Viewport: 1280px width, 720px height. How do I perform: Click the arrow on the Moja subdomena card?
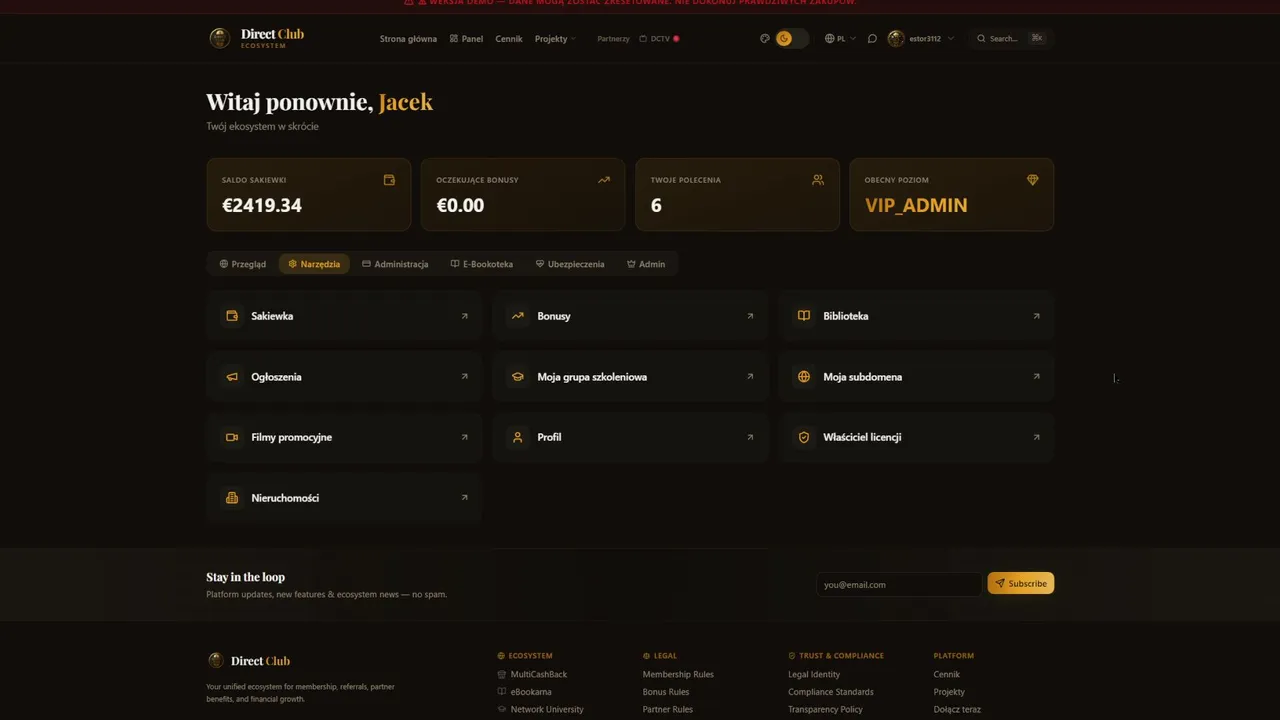click(x=1036, y=377)
